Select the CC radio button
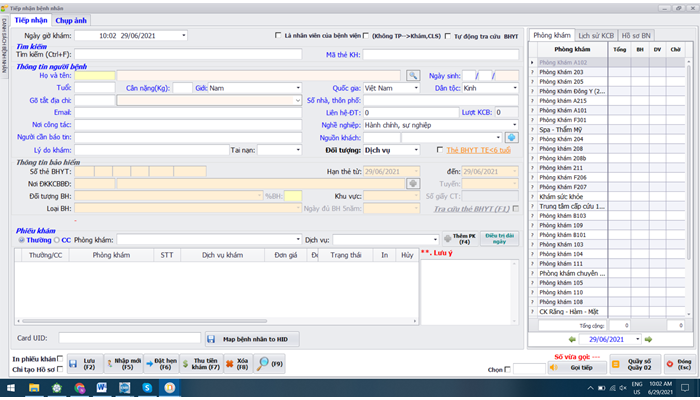Screen dimensions: 700x400 point(57,240)
